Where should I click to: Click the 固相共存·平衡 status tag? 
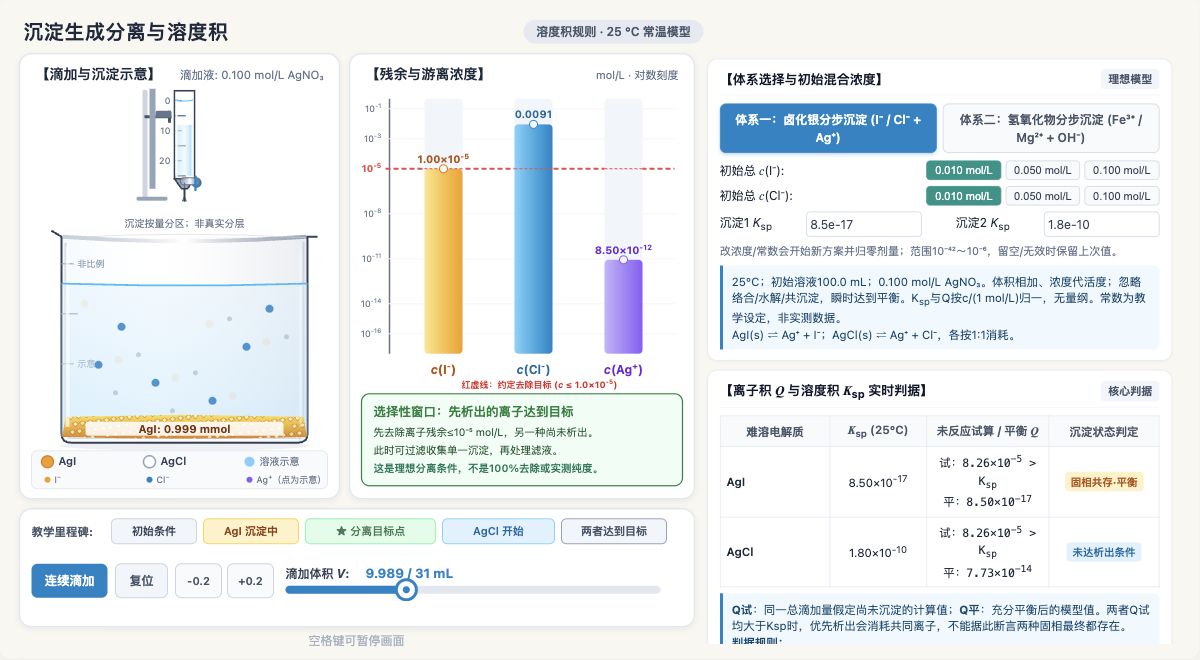1104,482
